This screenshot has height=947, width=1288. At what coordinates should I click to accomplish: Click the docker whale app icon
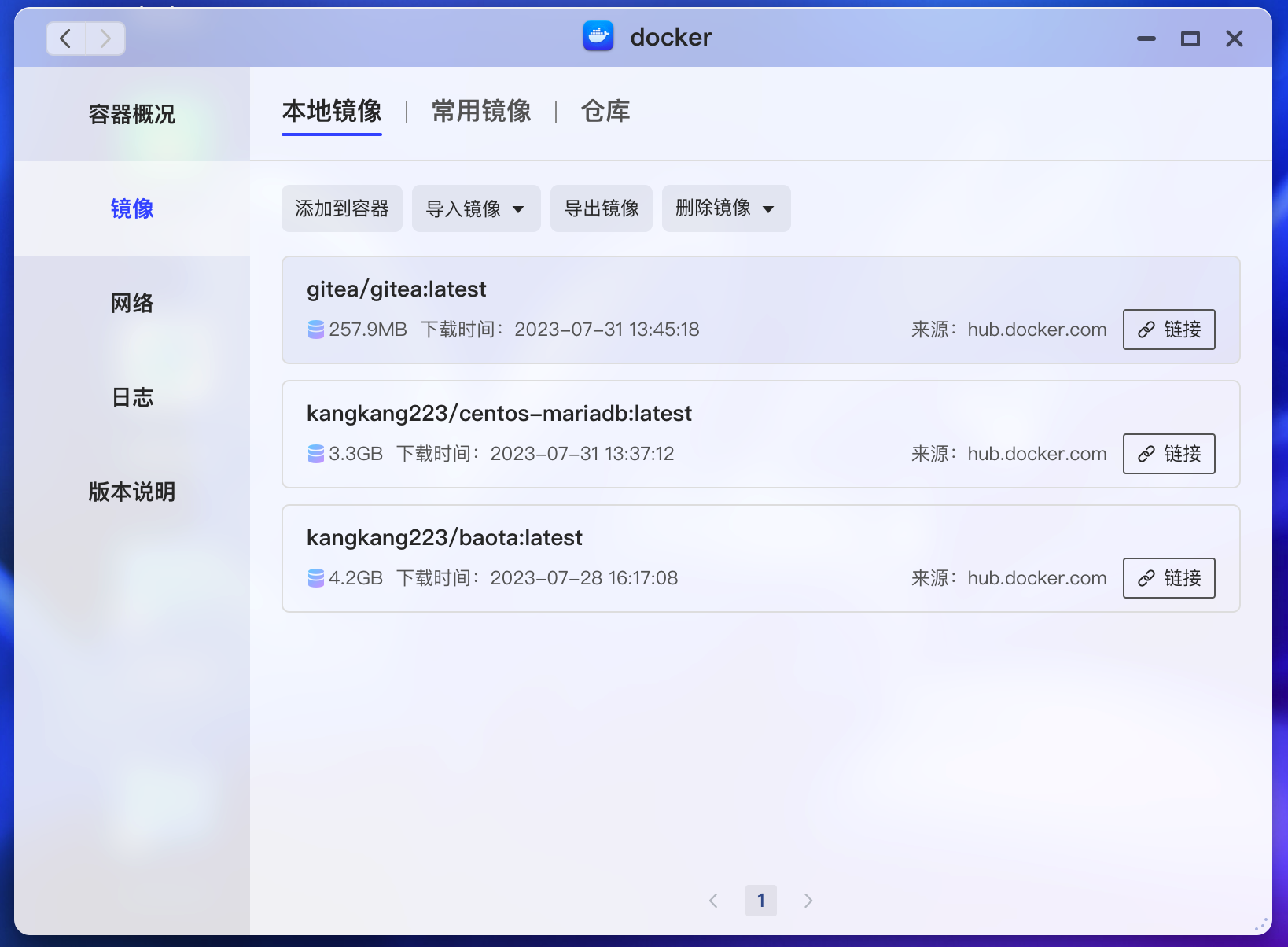coord(598,36)
